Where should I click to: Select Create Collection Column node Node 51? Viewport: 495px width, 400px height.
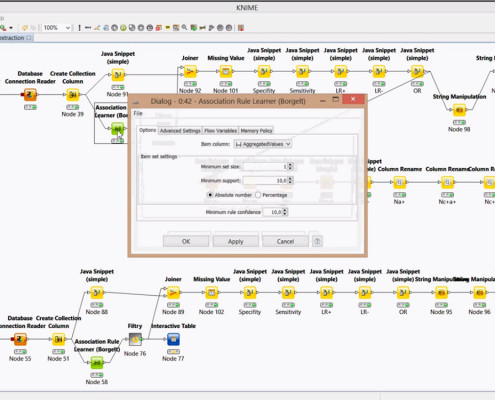pos(59,339)
